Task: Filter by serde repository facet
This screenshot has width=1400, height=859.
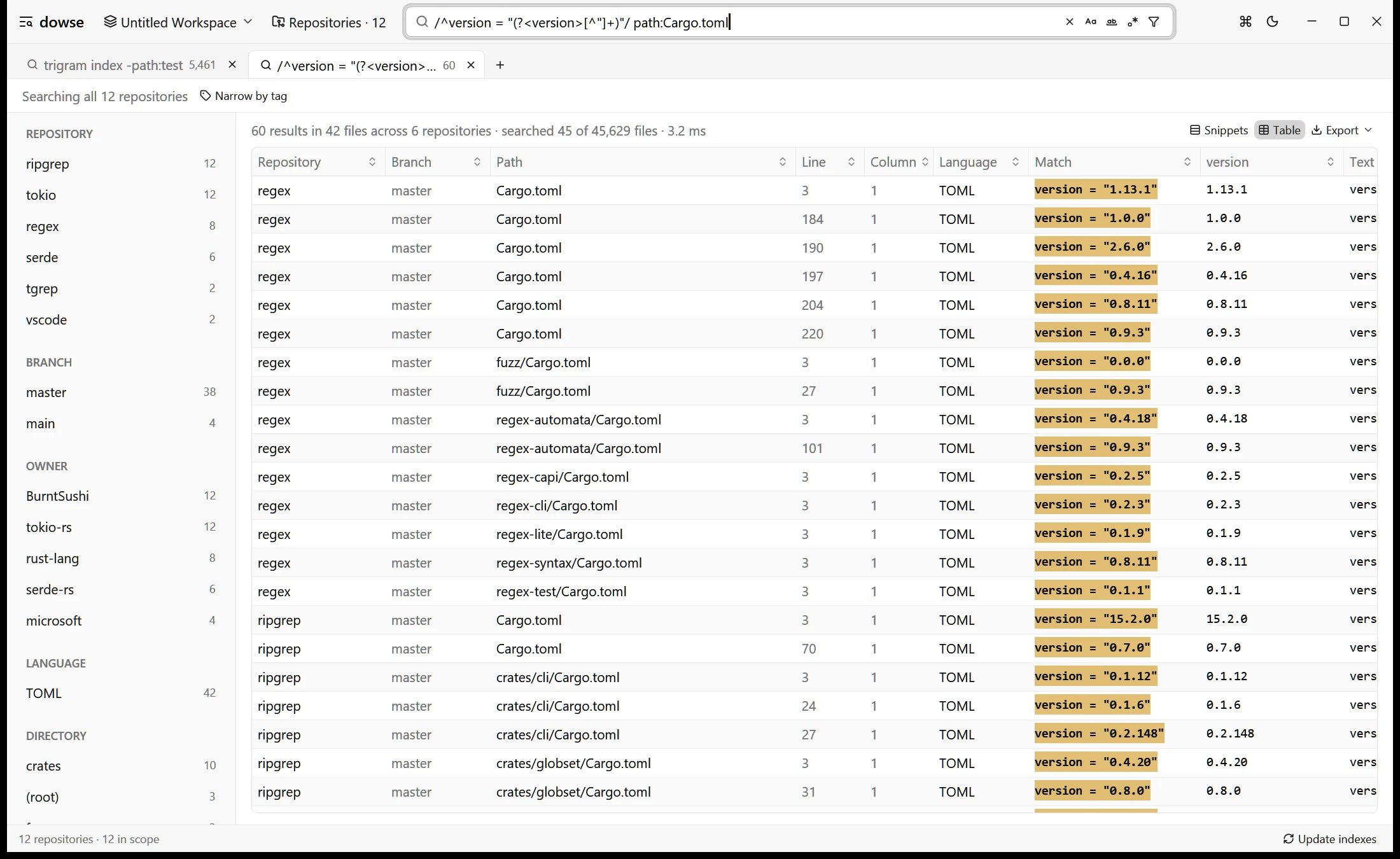Action: click(x=121, y=258)
